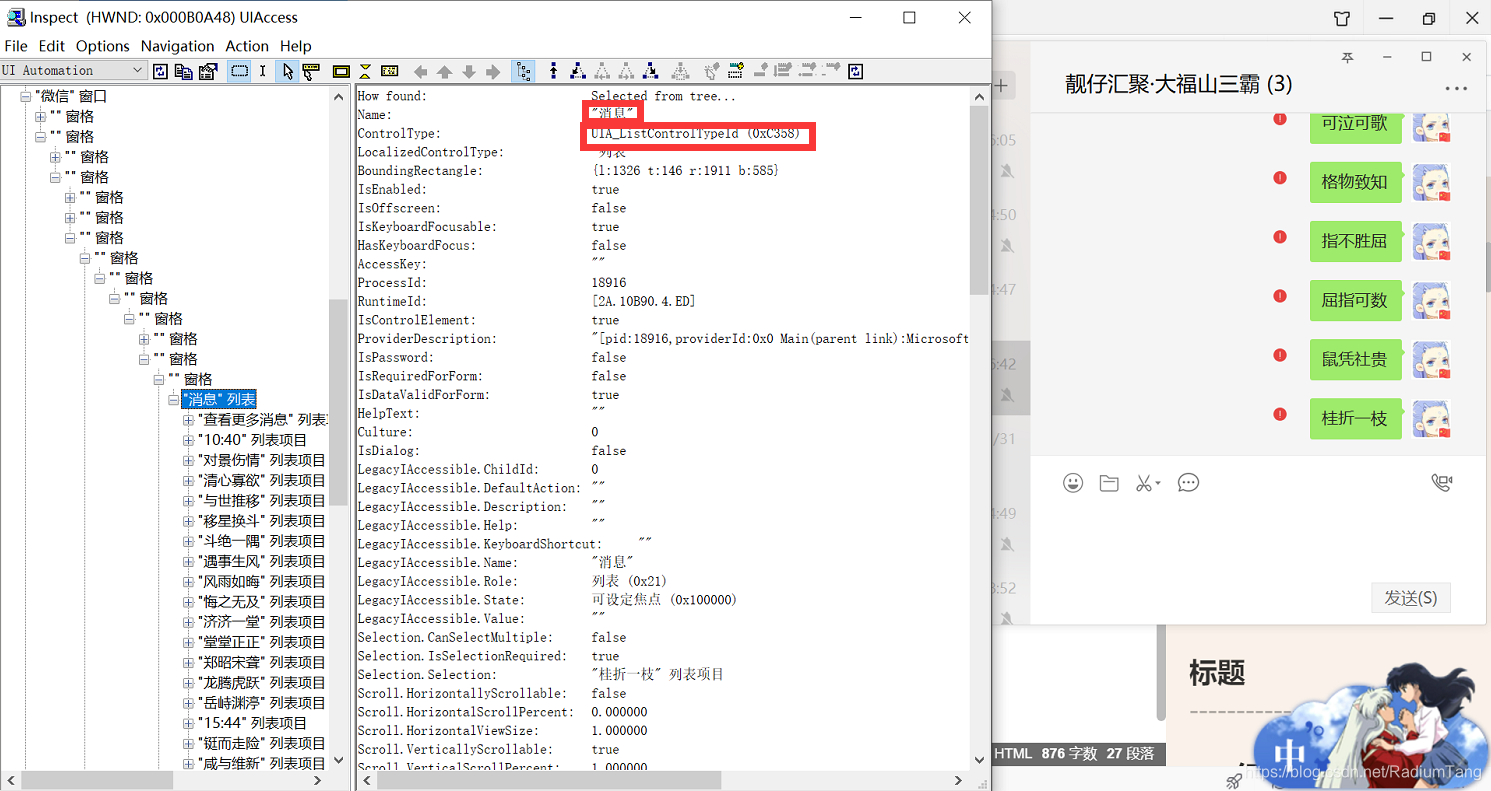Click the red failed-send icon beside 格物致知
1491x791 pixels.
[x=1279, y=178]
